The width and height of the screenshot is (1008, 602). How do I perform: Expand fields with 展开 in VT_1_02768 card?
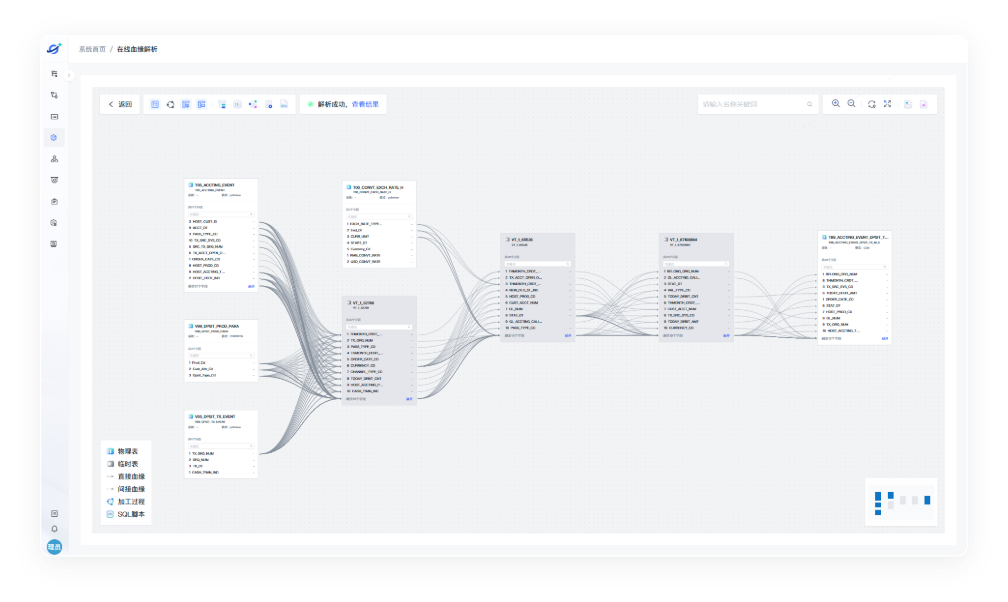pos(410,399)
